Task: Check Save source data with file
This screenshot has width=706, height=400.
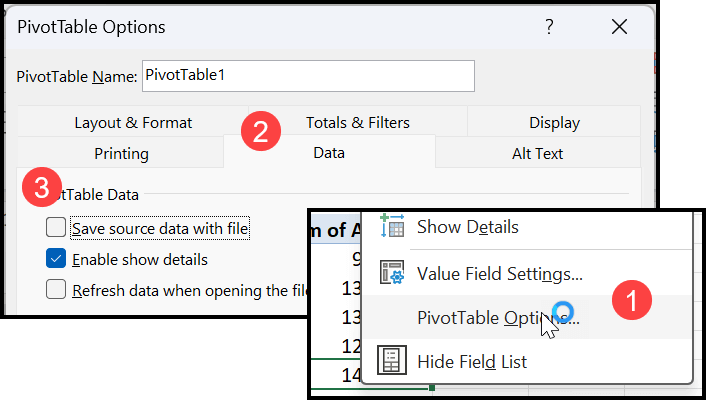Action: 56,227
